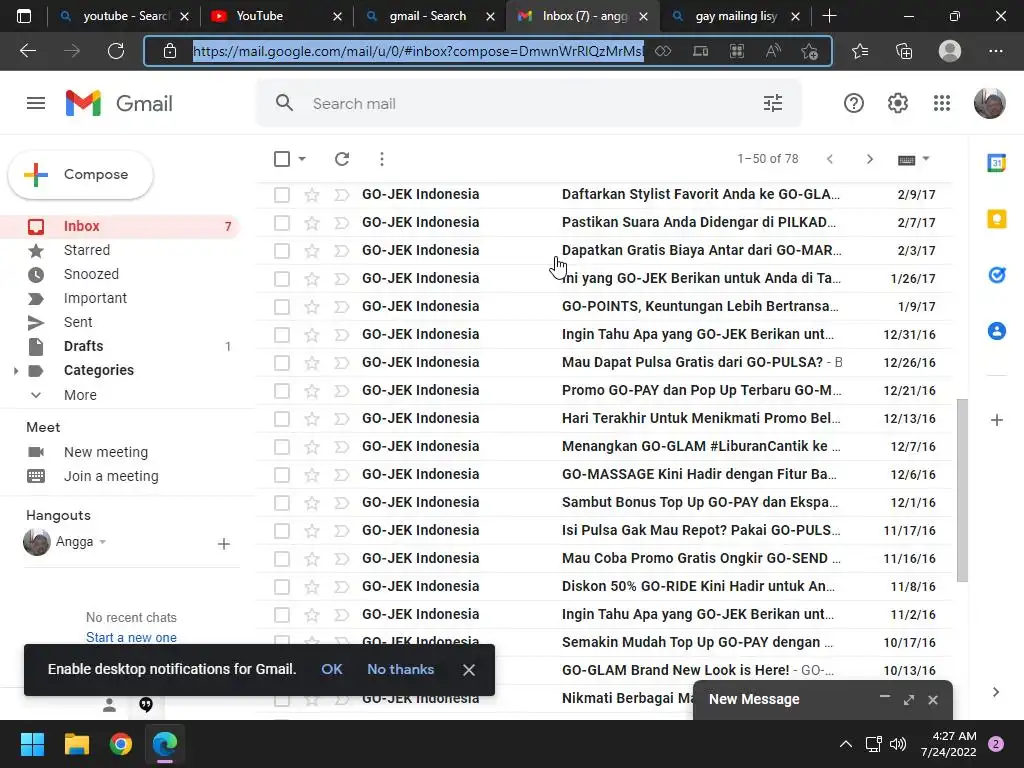Open Contacts side panel icon
1024x768 pixels.
[997, 331]
